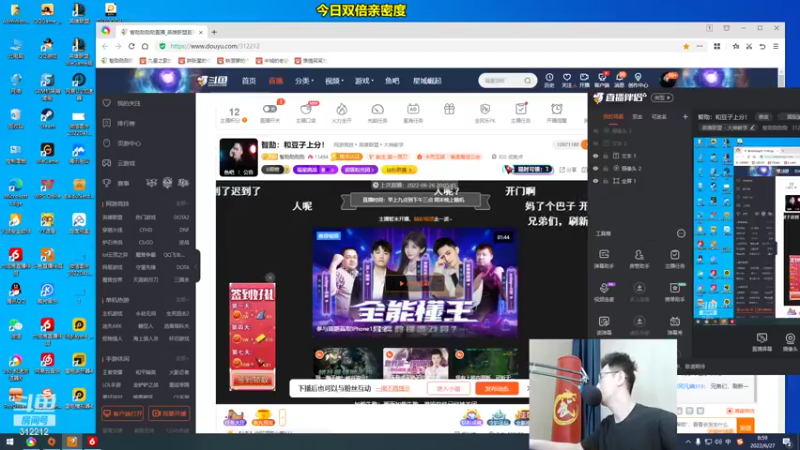Go to 首页 in Douyu navigation

click(249, 81)
